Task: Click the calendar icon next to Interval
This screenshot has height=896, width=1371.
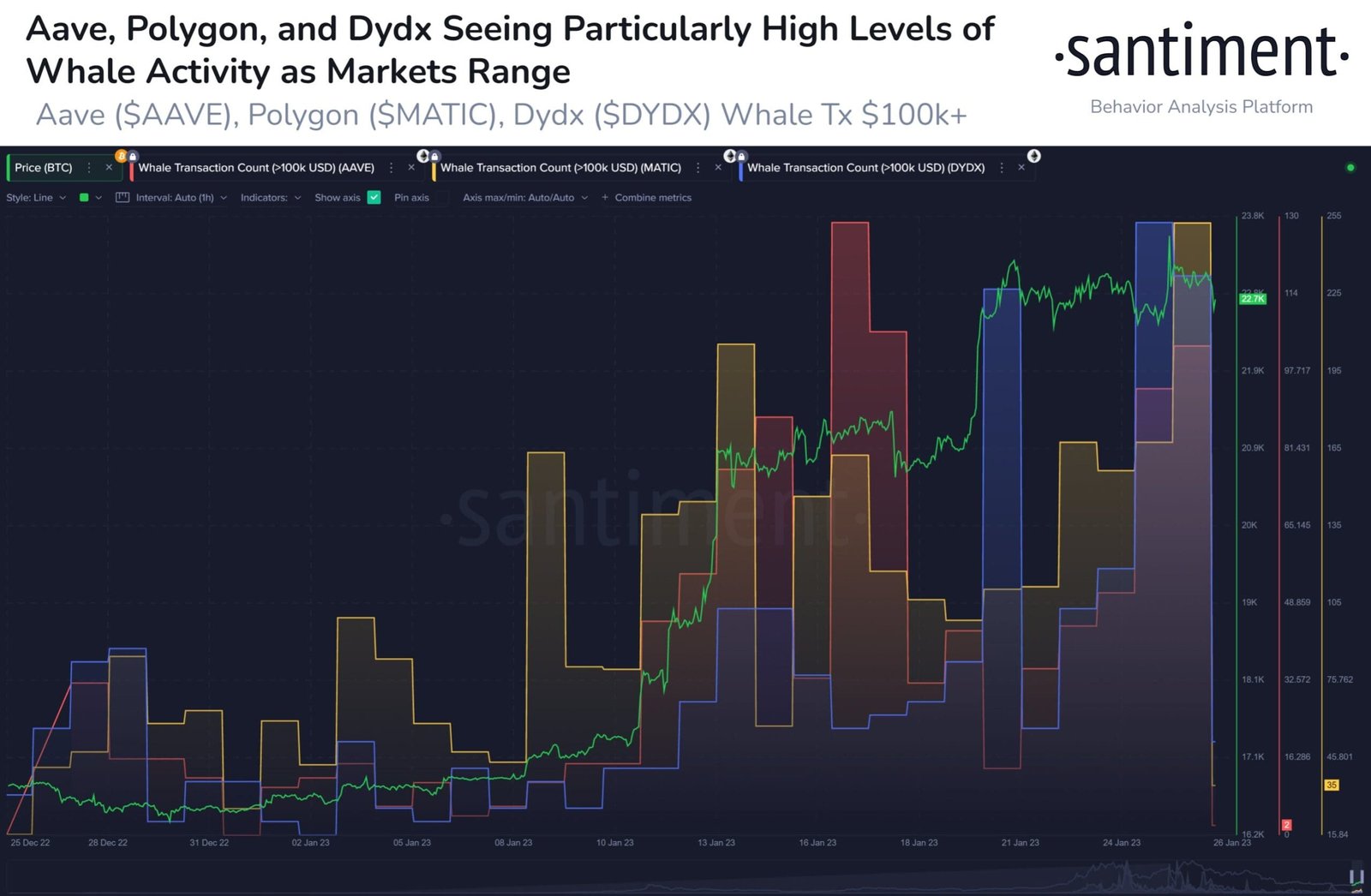Action: (123, 197)
